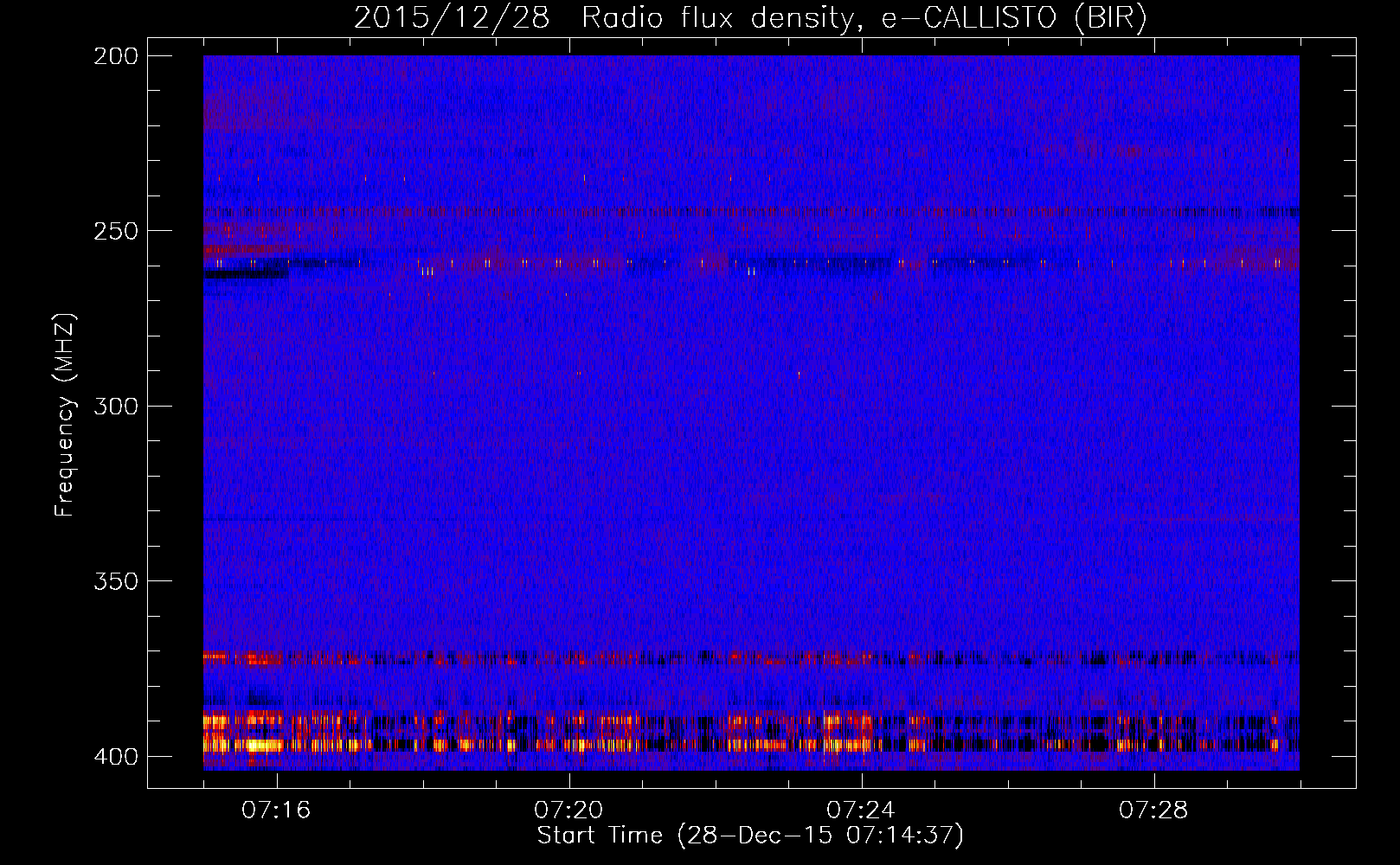The height and width of the screenshot is (865, 1400).
Task: Click the 400 frequency tick label
Action: pos(115,757)
